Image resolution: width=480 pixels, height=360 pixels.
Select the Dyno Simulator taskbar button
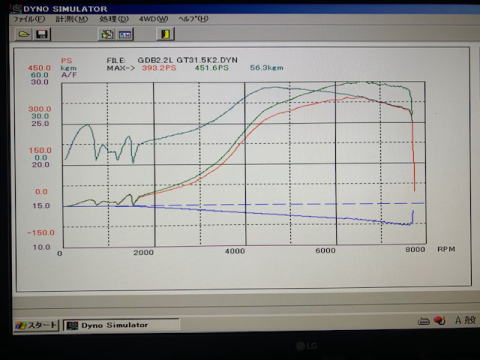point(121,325)
